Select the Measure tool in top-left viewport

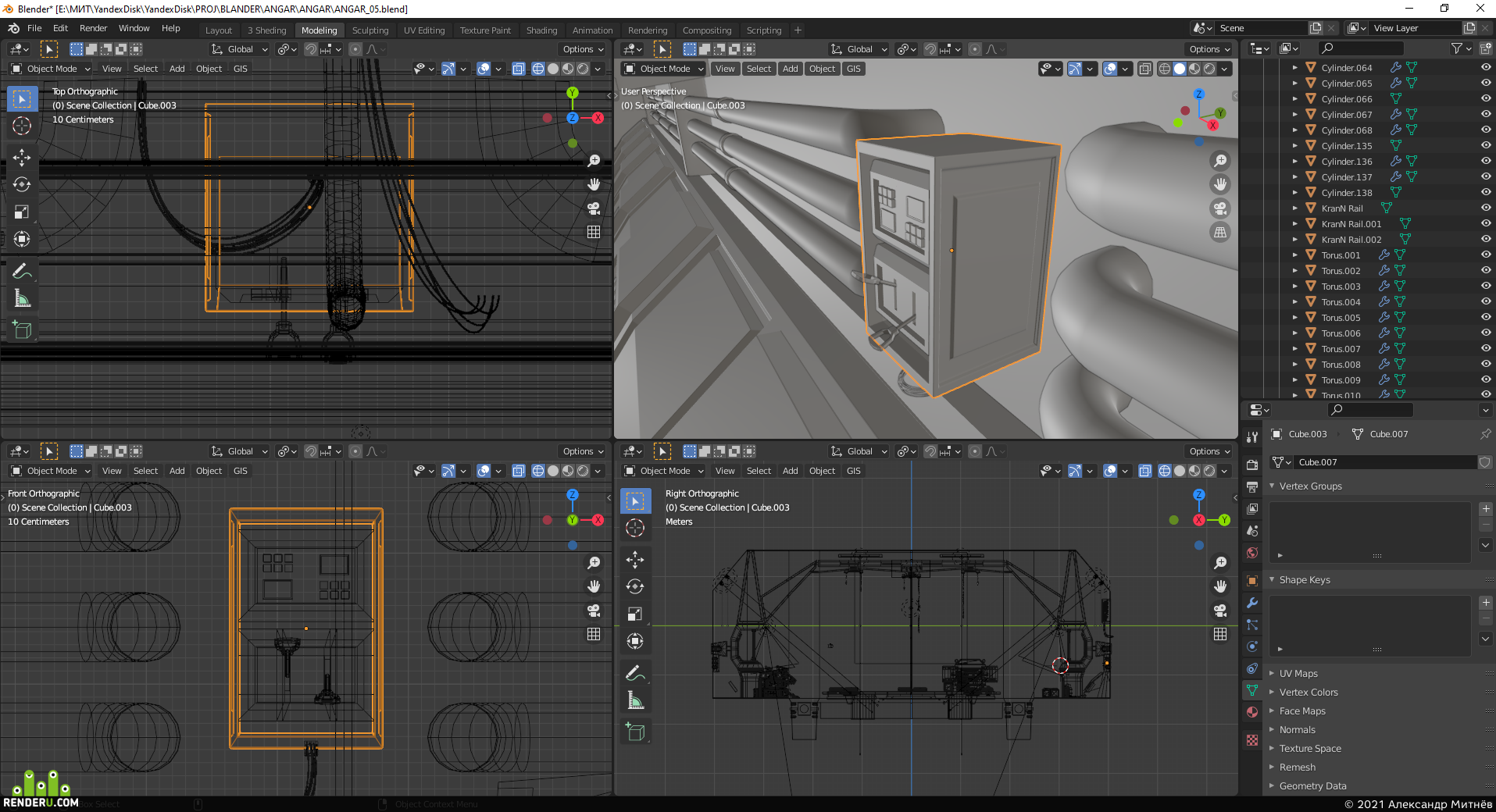click(22, 298)
